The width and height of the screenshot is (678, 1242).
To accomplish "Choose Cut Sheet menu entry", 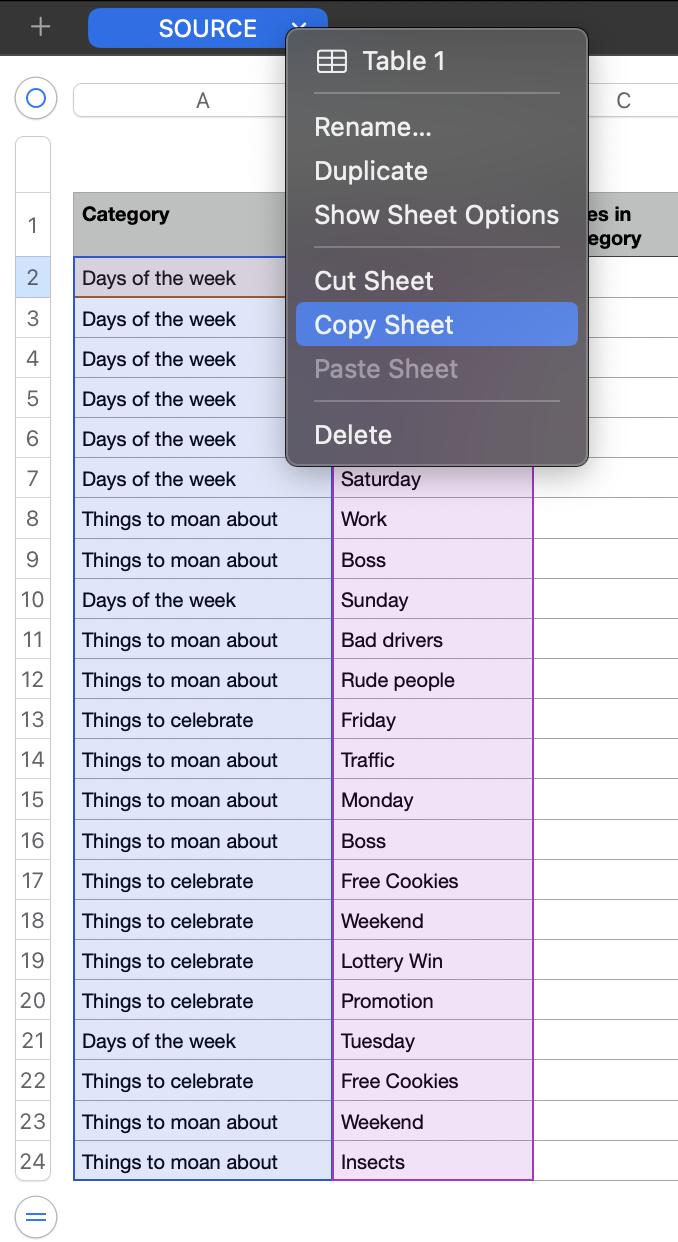I will 374,281.
